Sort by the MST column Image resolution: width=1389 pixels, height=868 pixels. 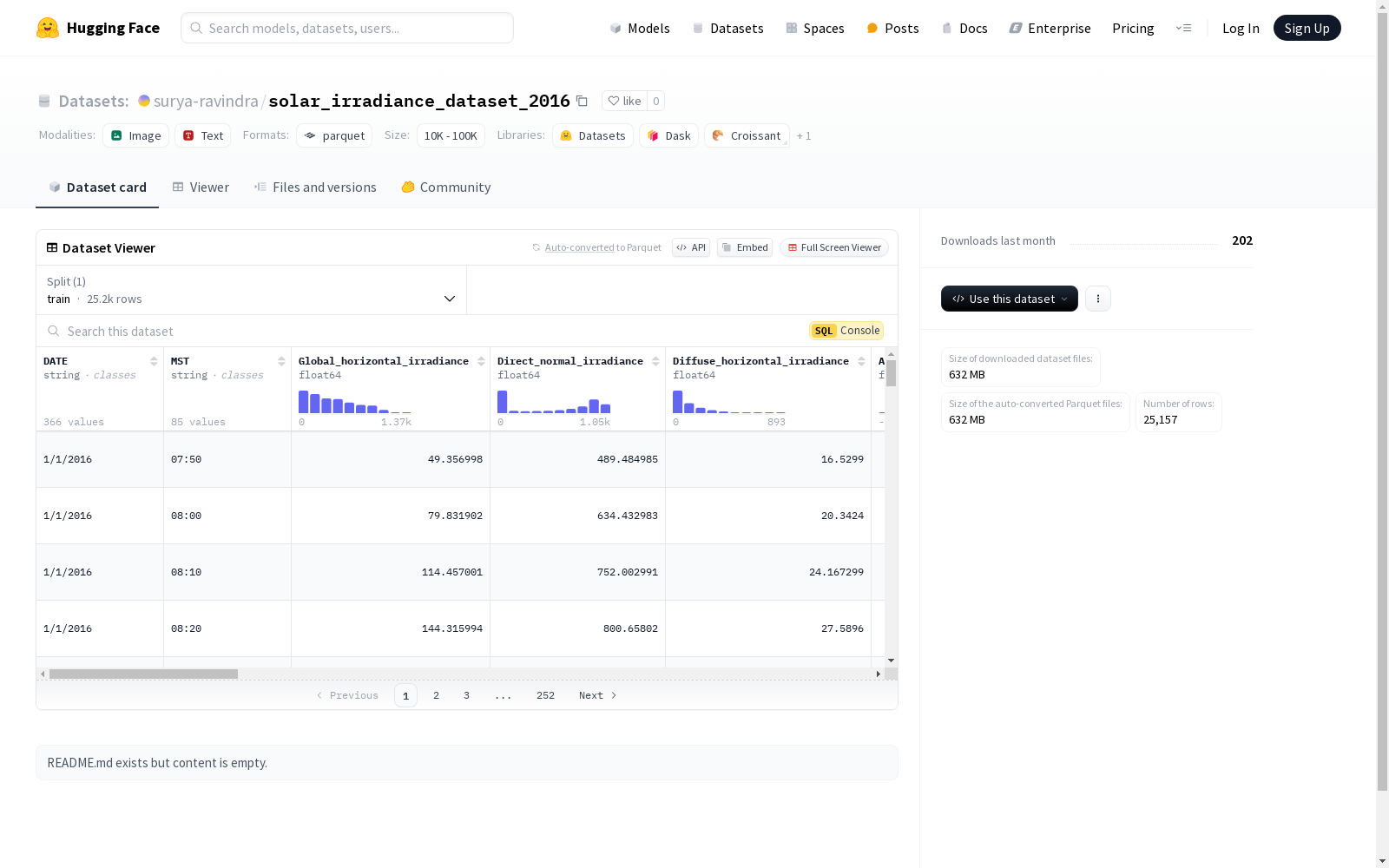[x=281, y=361]
